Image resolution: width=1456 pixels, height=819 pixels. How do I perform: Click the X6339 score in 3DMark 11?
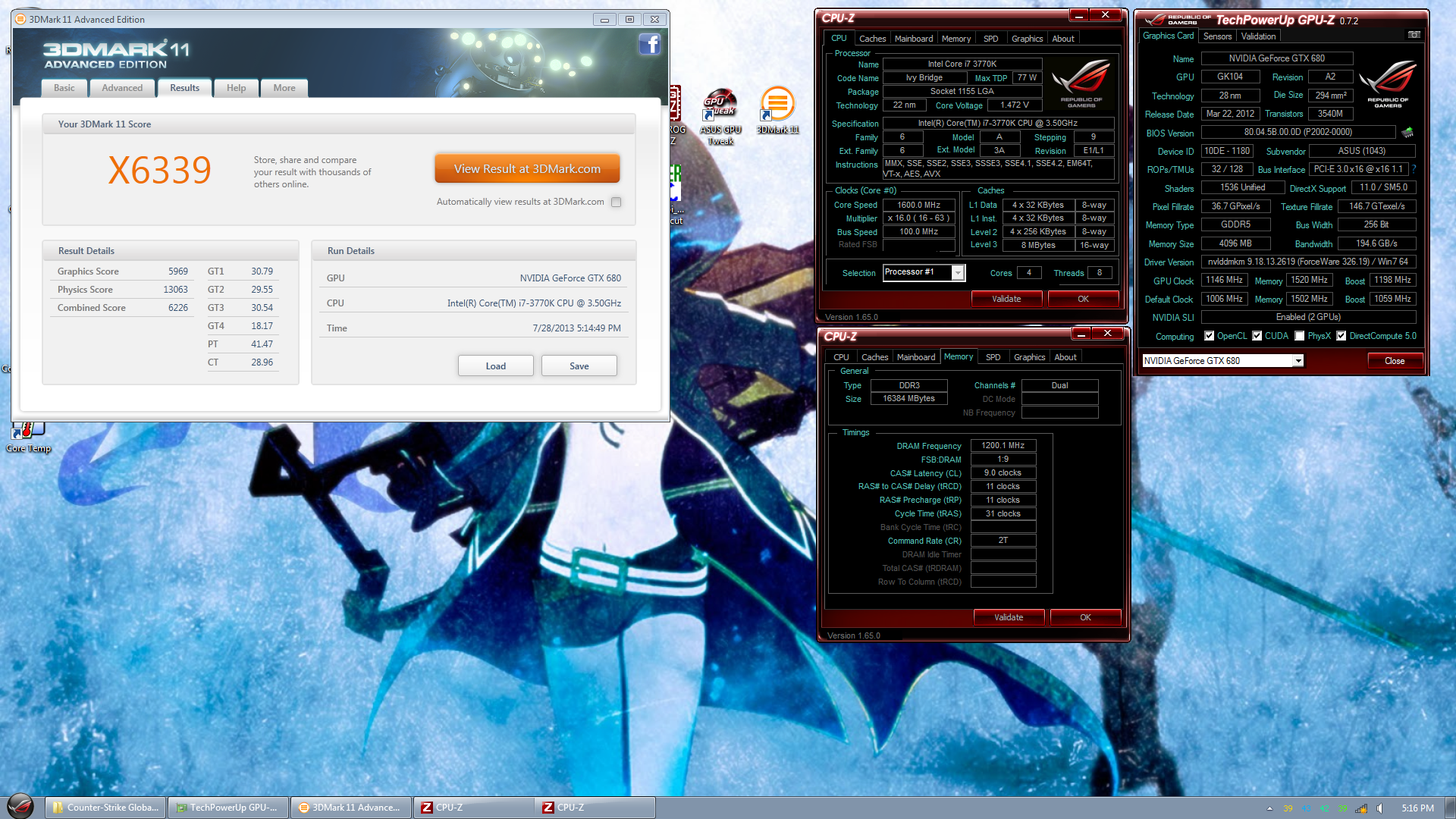(159, 170)
